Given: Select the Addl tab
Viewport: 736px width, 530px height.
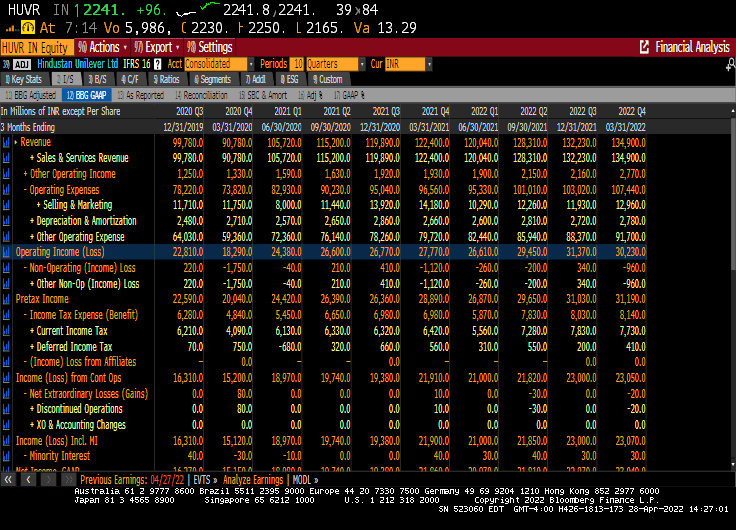Looking at the screenshot, I should (255, 79).
